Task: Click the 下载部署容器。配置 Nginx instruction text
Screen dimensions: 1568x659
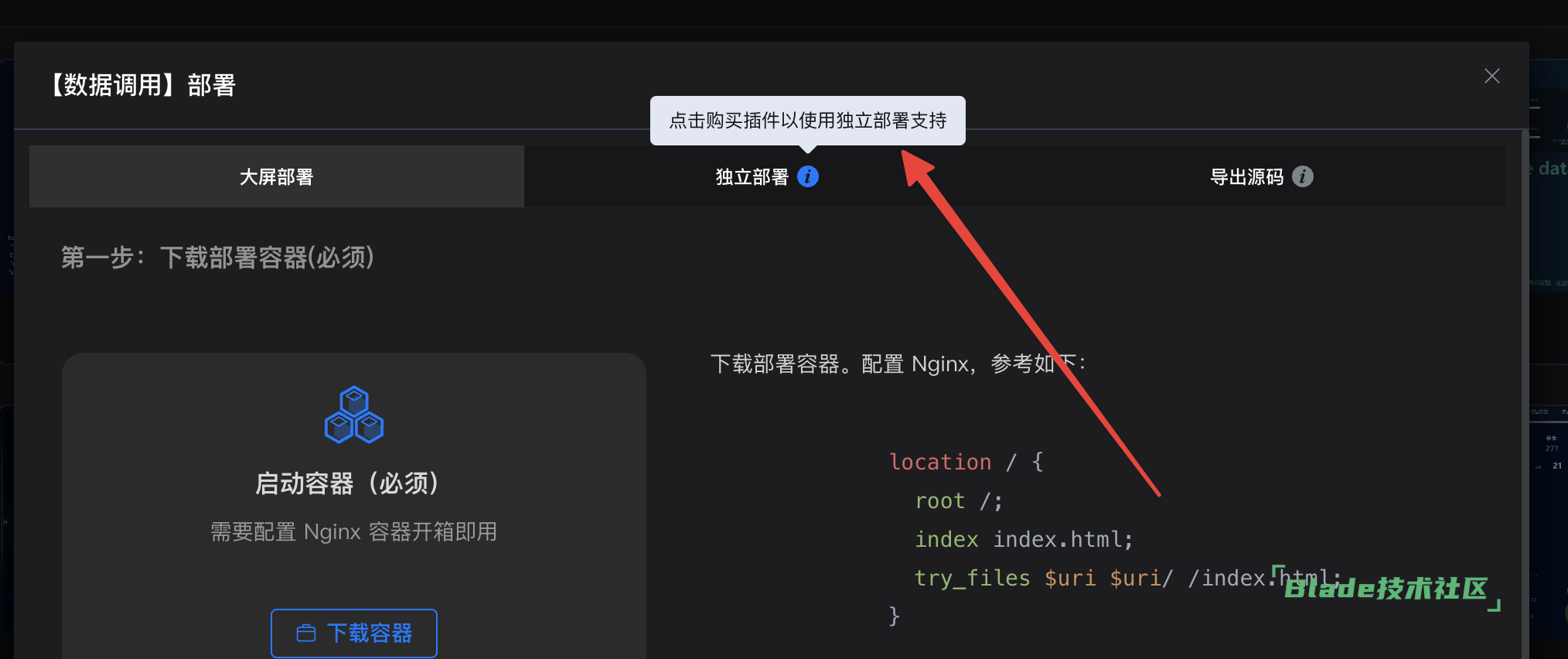Action: (897, 364)
